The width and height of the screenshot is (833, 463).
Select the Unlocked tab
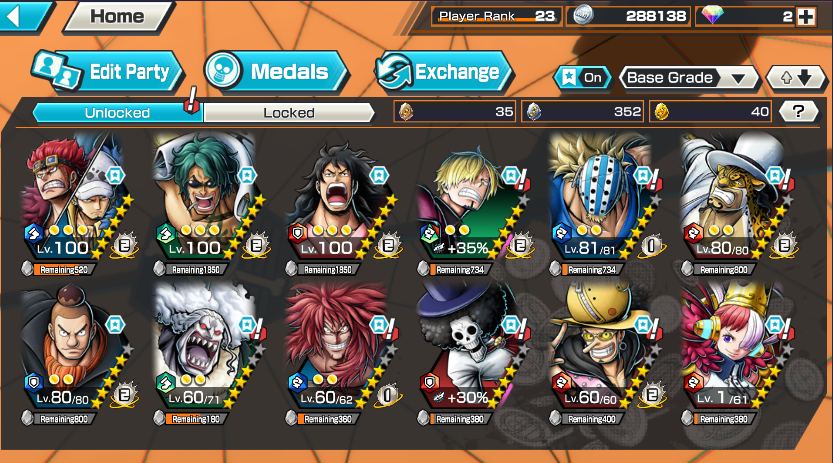tap(117, 113)
